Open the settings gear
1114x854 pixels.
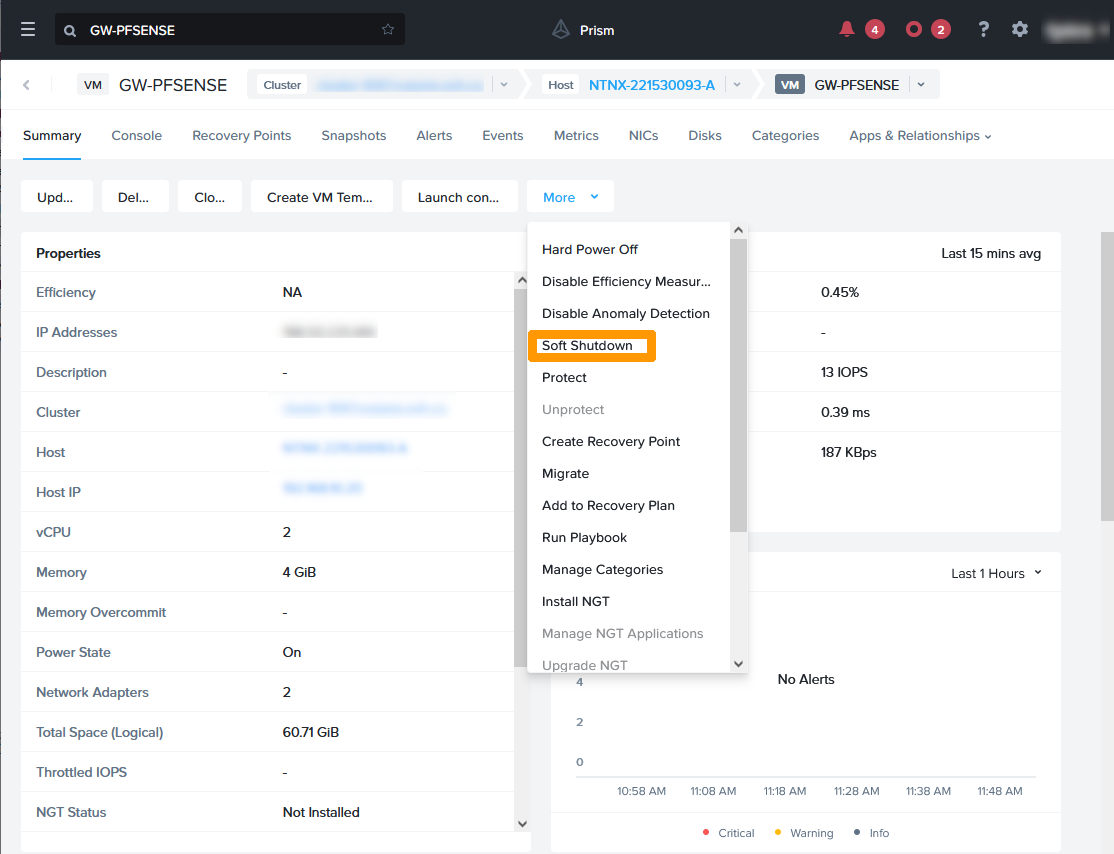pyautogui.click(x=1020, y=30)
